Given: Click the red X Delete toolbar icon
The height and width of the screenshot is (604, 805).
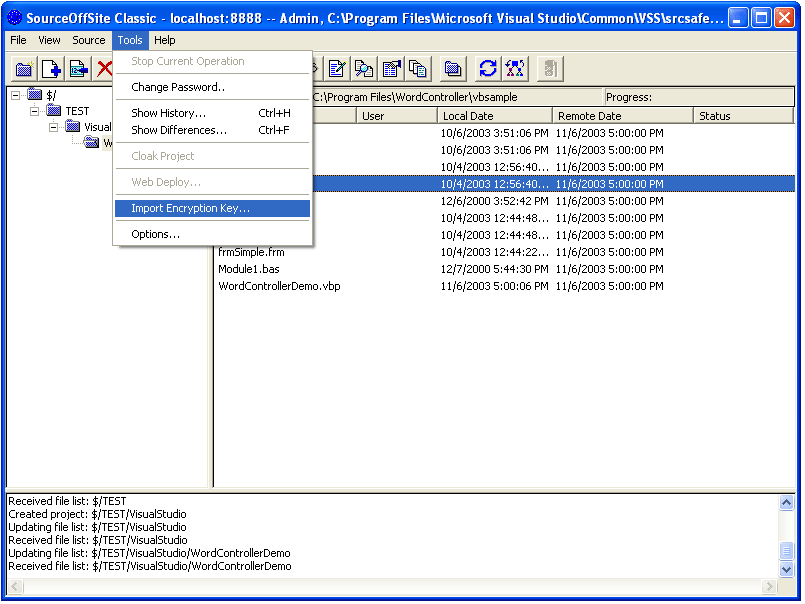Looking at the screenshot, I should 104,68.
